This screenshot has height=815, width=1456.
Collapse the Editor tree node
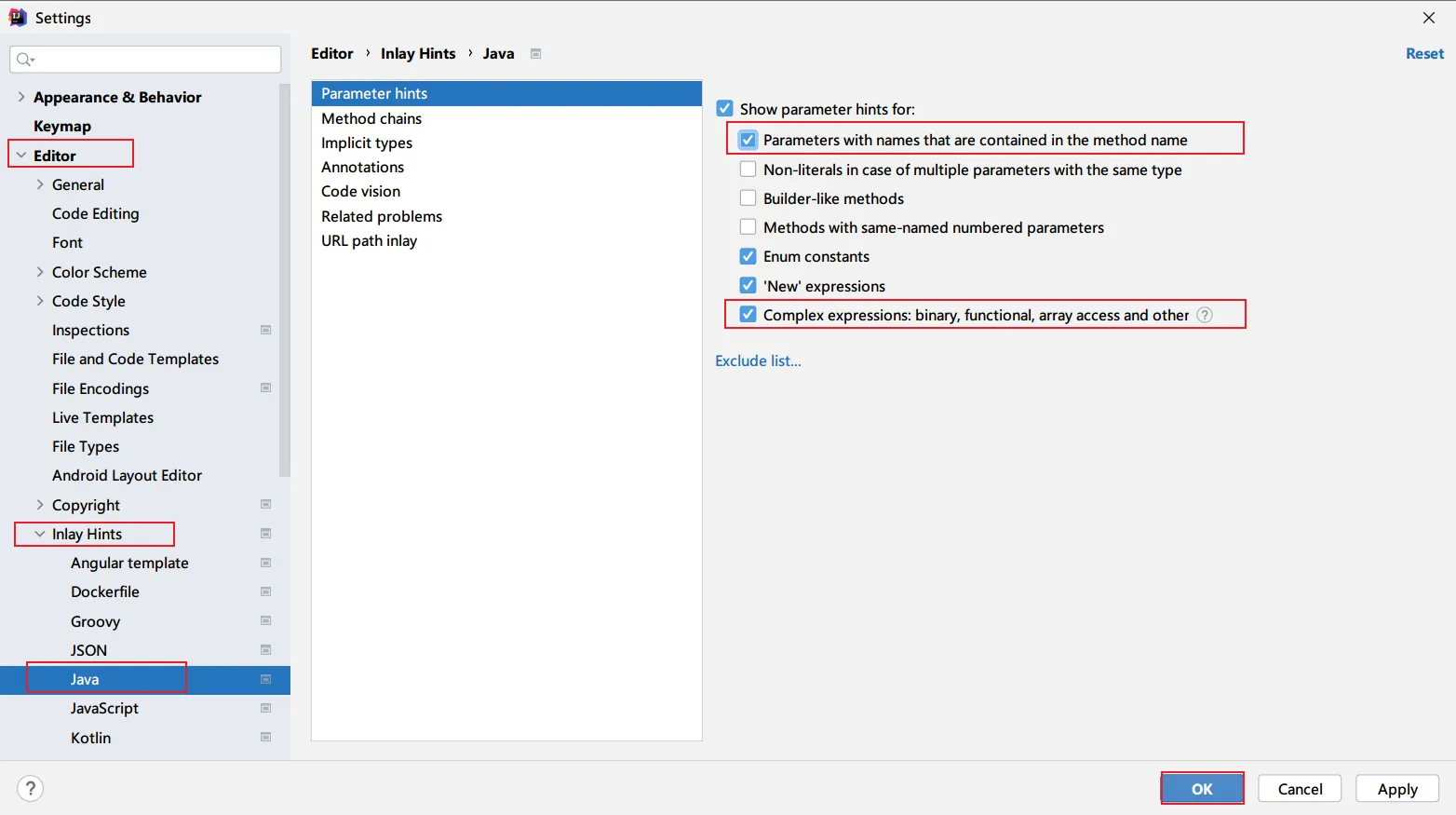pyautogui.click(x=21, y=156)
